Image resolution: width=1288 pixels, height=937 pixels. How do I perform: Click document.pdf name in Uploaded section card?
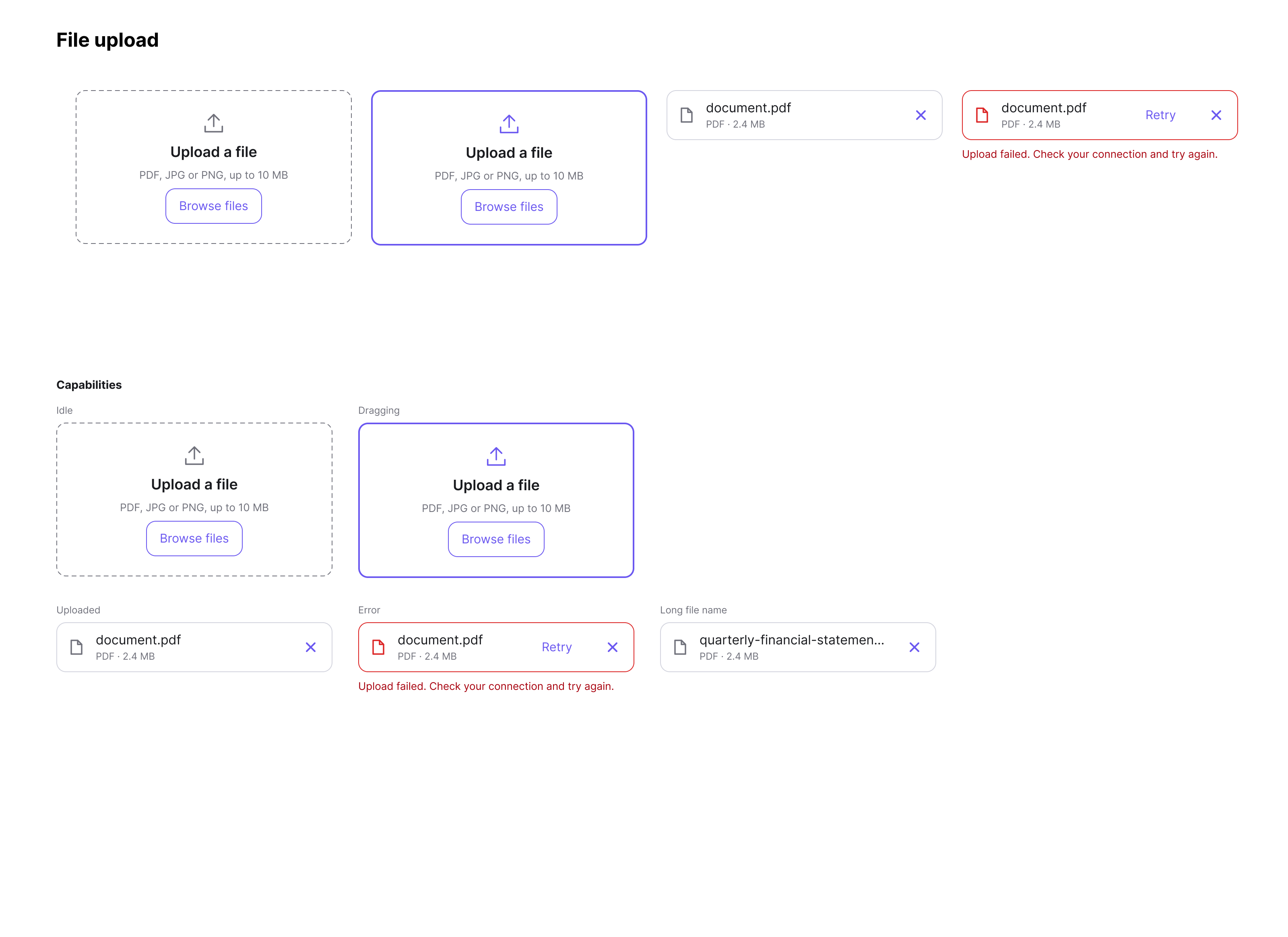[x=138, y=640]
